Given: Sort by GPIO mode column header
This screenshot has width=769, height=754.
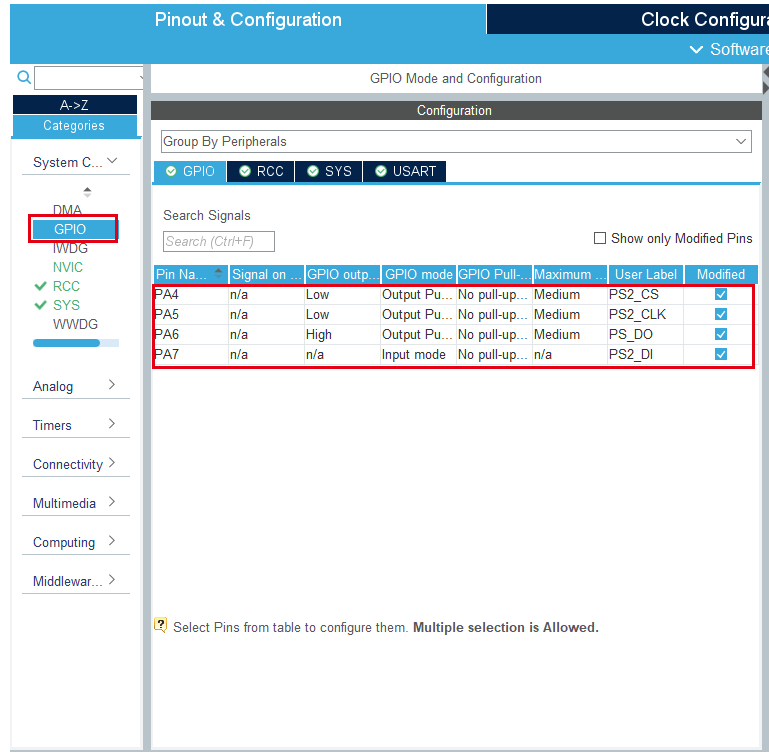Looking at the screenshot, I should point(418,274).
